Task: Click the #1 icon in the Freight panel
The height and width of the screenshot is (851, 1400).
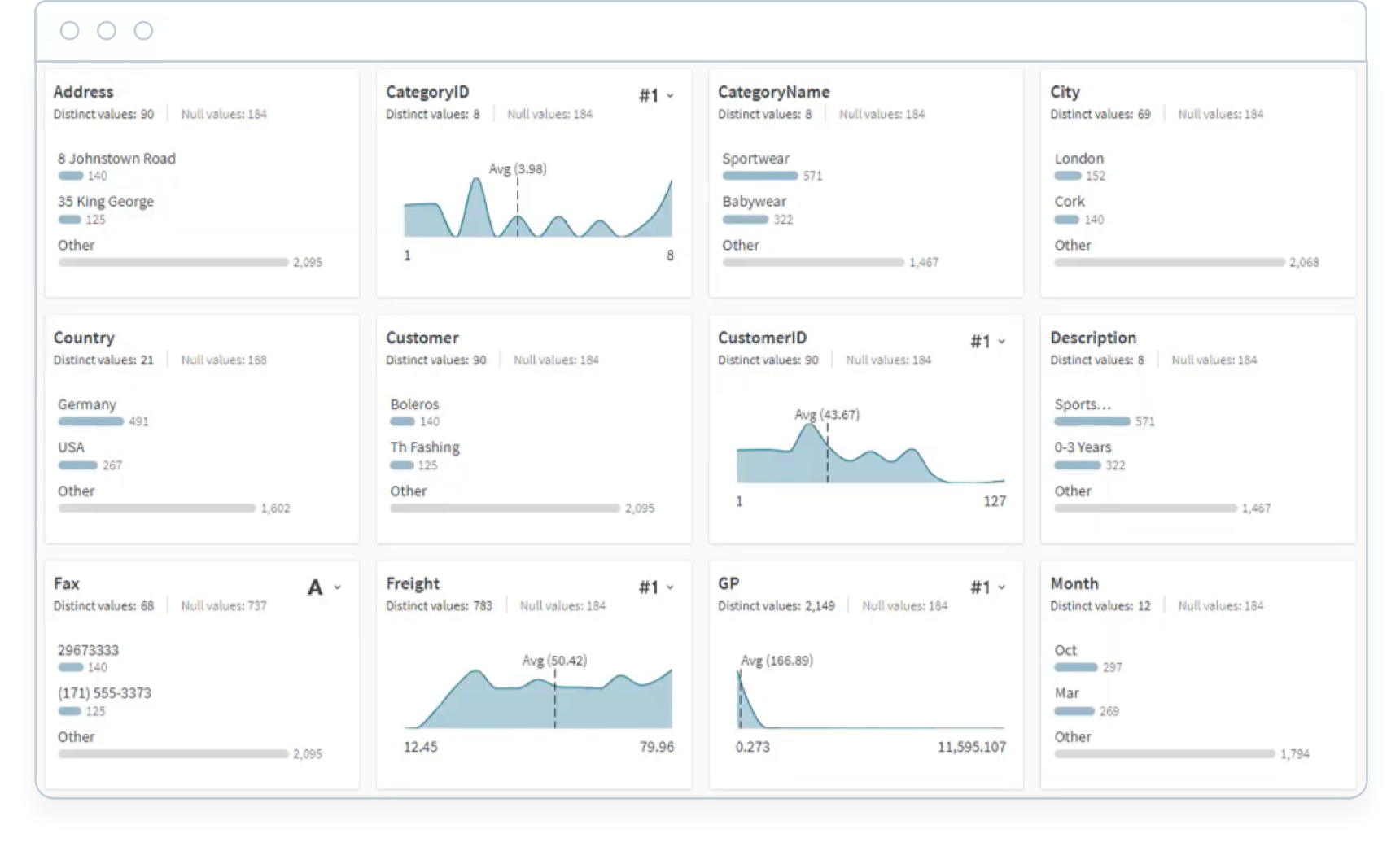Action: tap(649, 586)
